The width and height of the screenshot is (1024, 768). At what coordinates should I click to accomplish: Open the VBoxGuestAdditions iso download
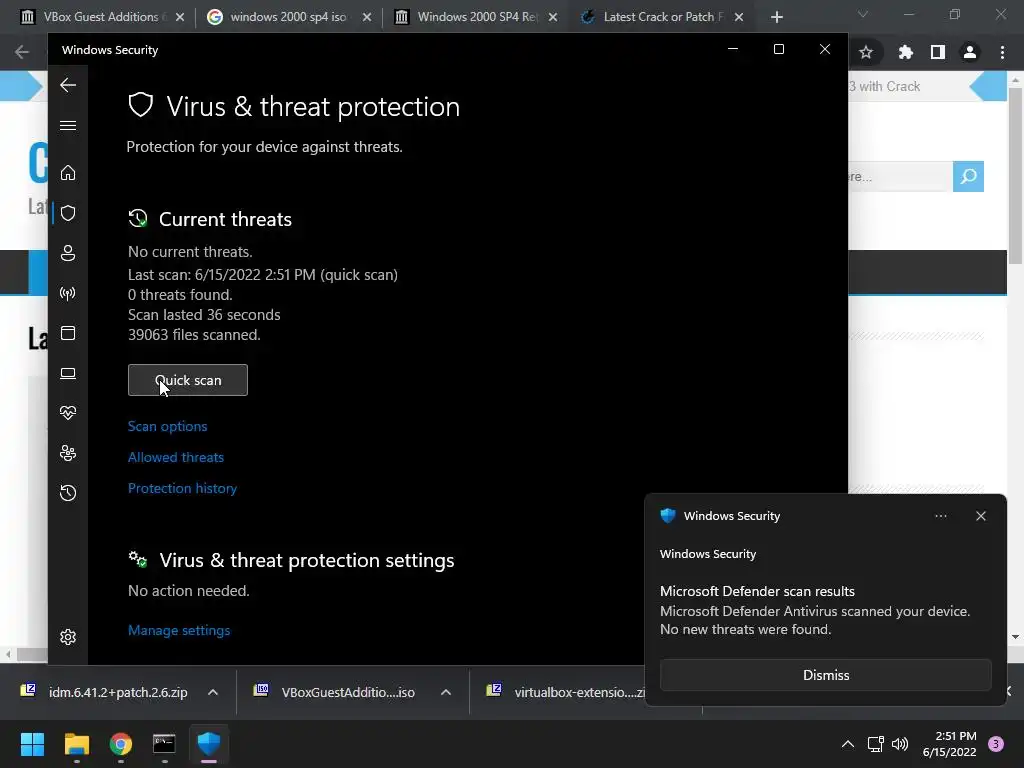point(334,692)
